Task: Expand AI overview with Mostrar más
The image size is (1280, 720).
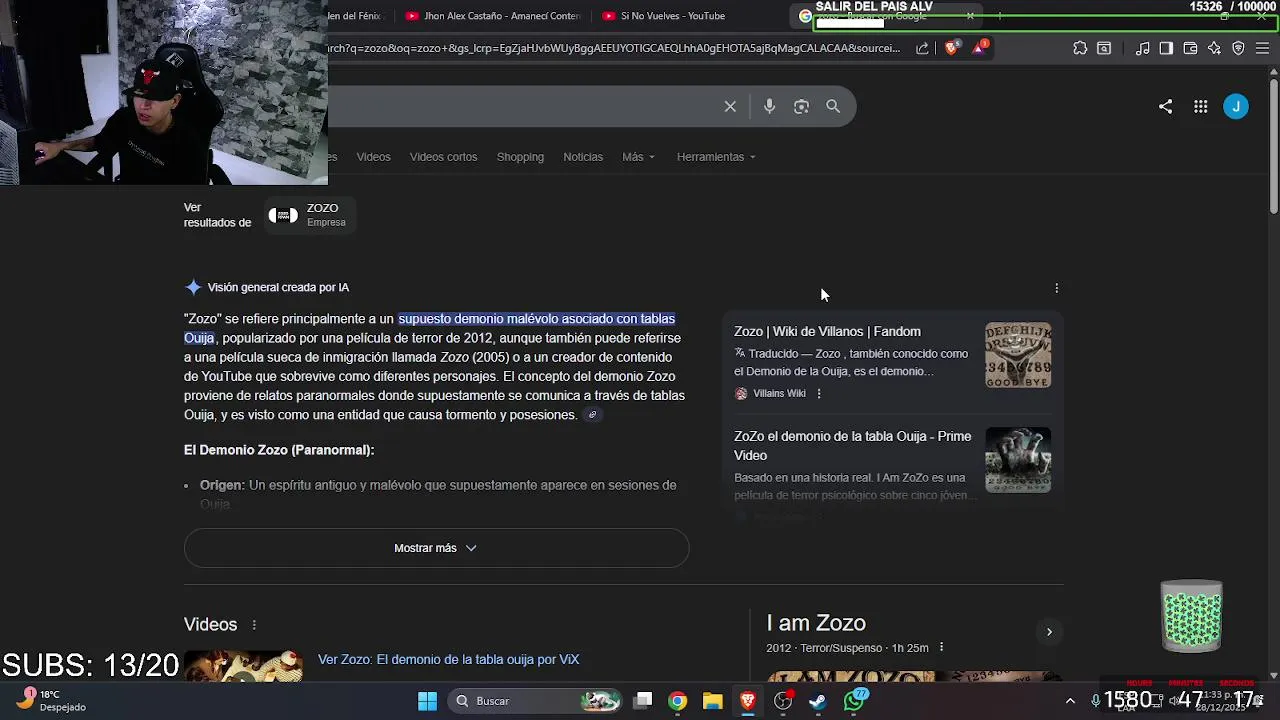Action: [x=436, y=548]
